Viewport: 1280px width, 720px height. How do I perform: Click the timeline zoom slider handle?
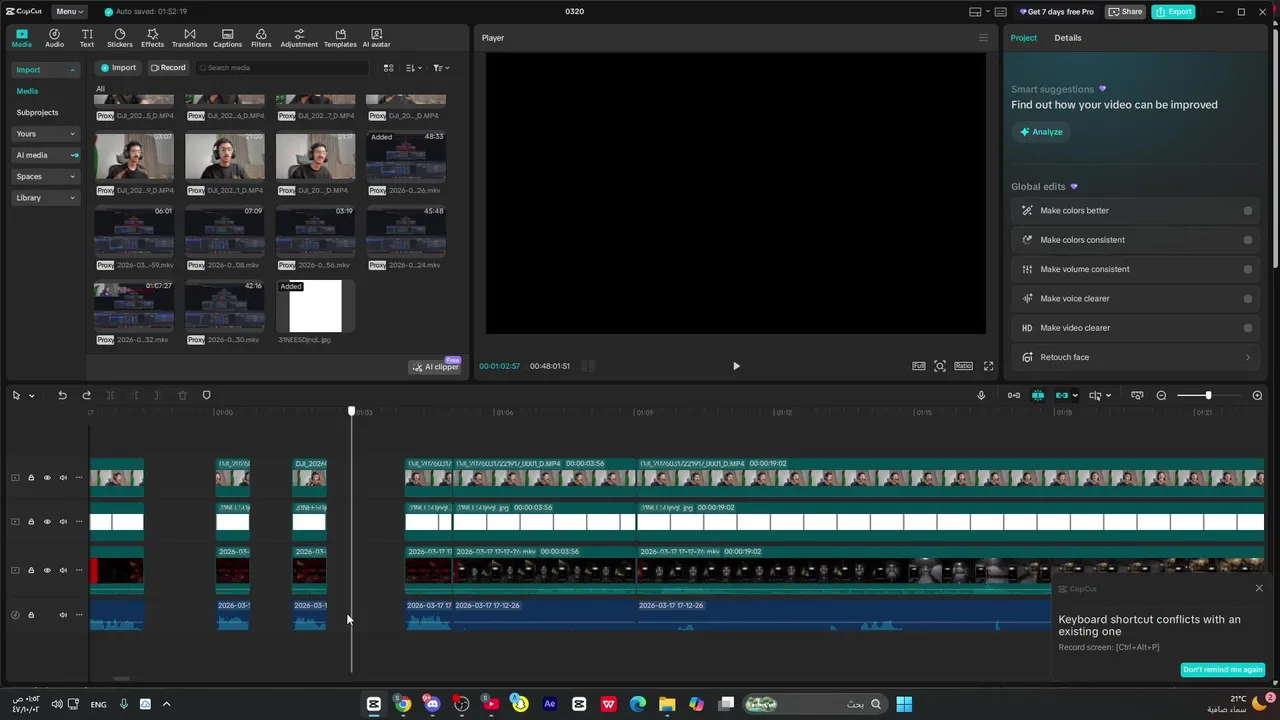pos(1208,395)
